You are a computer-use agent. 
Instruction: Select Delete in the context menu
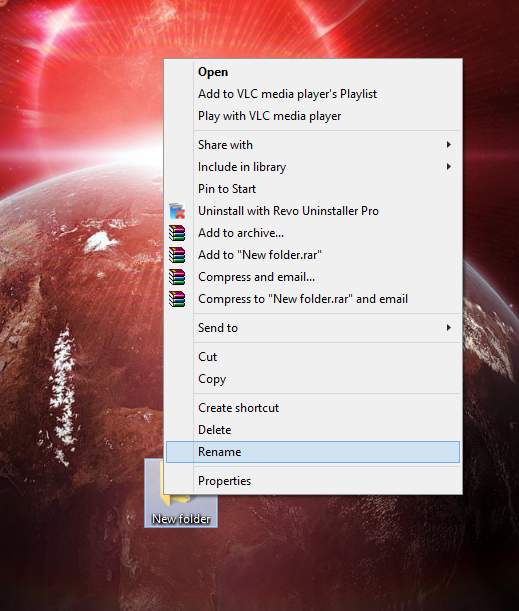(313, 430)
